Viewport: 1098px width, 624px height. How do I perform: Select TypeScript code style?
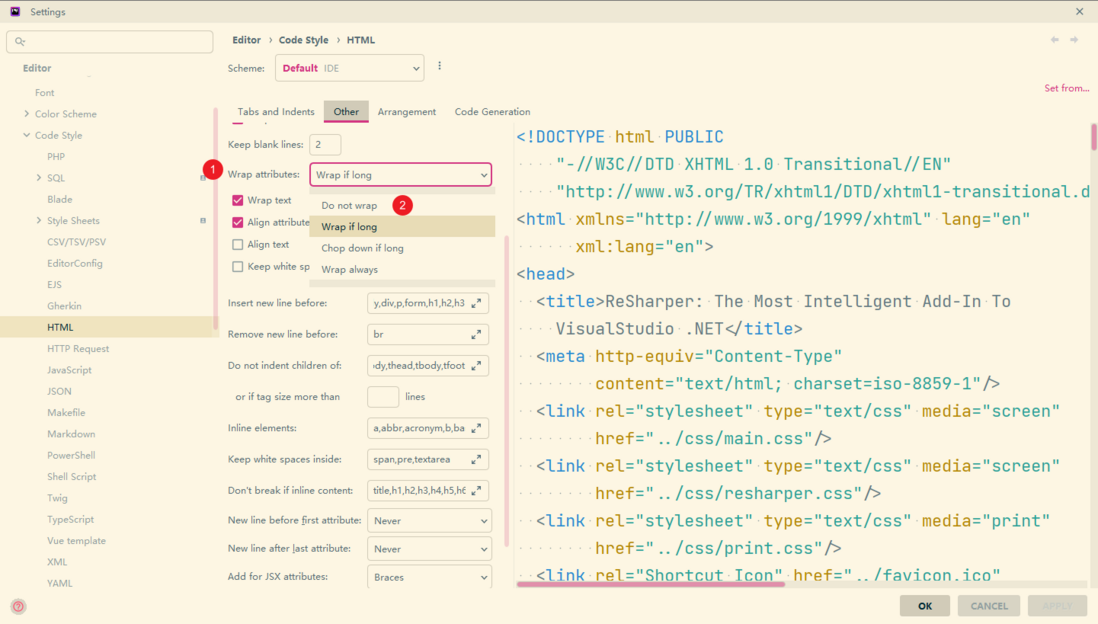pyautogui.click(x=70, y=520)
